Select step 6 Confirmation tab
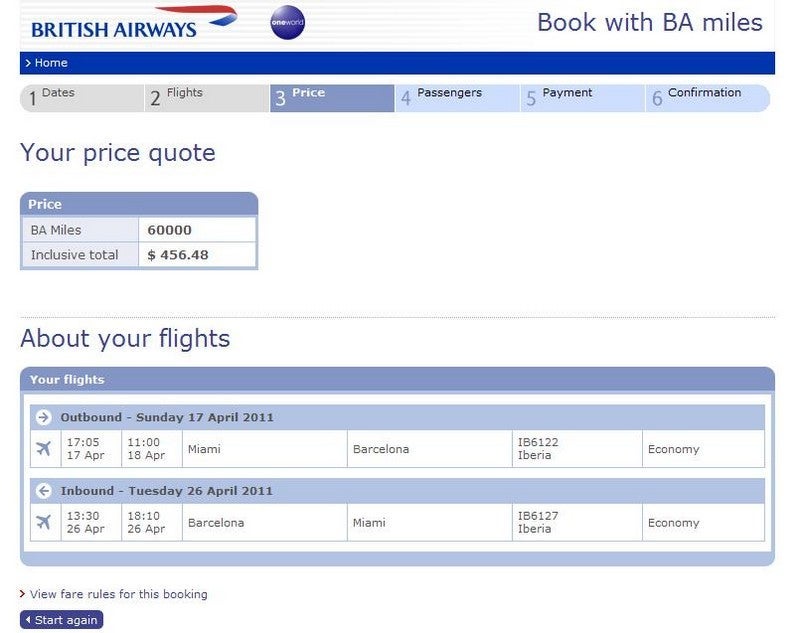The height and width of the screenshot is (633, 800). (708, 98)
